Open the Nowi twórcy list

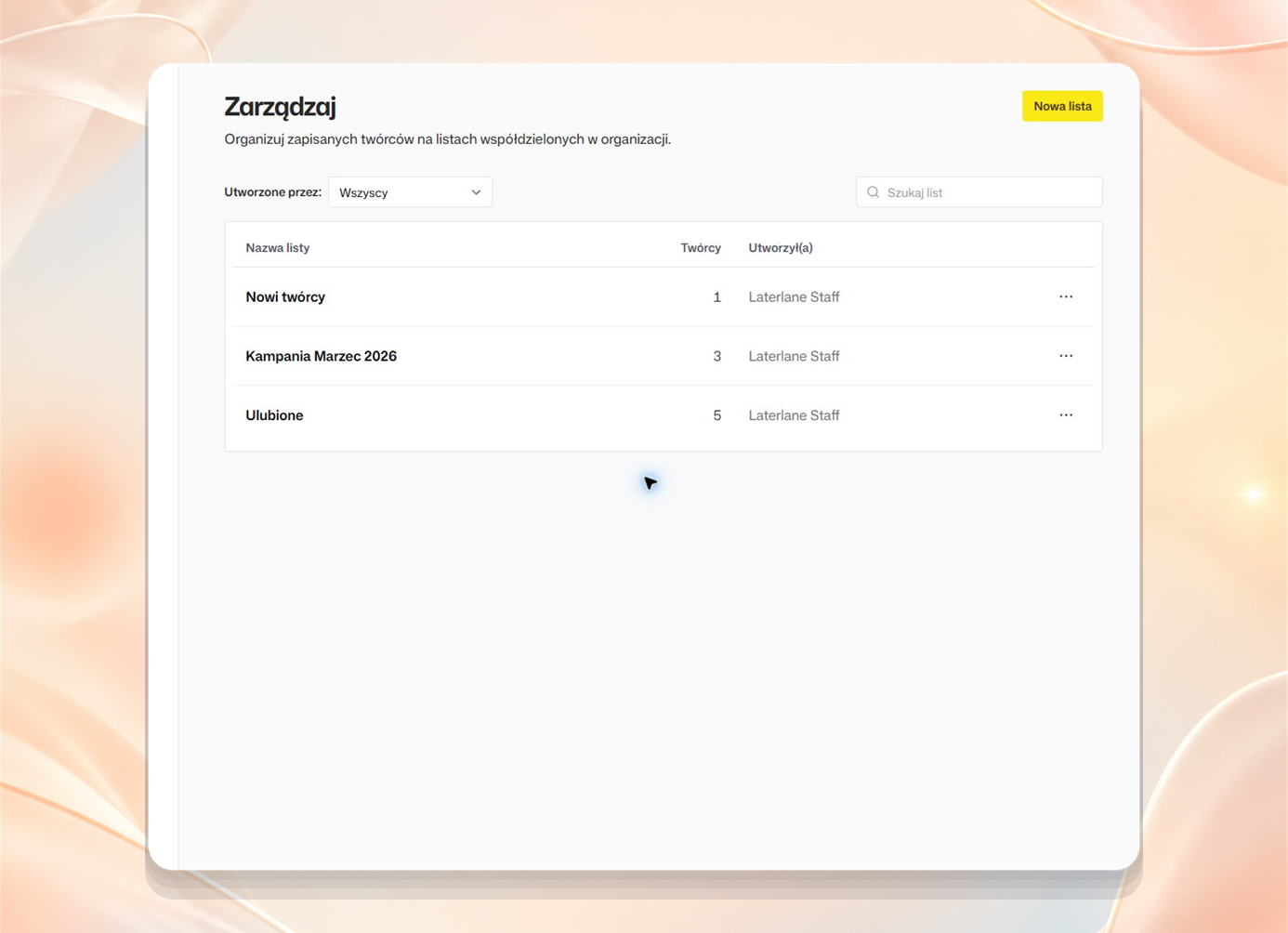pos(285,297)
